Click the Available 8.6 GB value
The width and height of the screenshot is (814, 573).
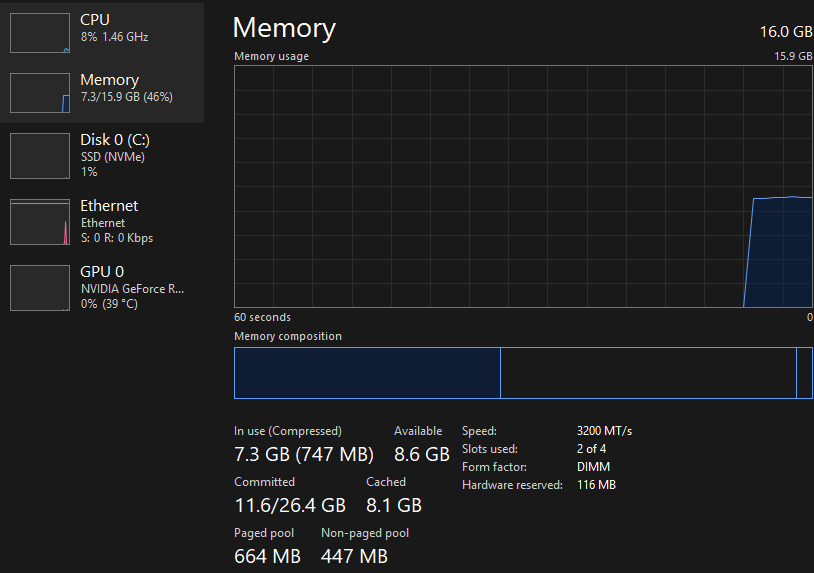click(x=421, y=455)
